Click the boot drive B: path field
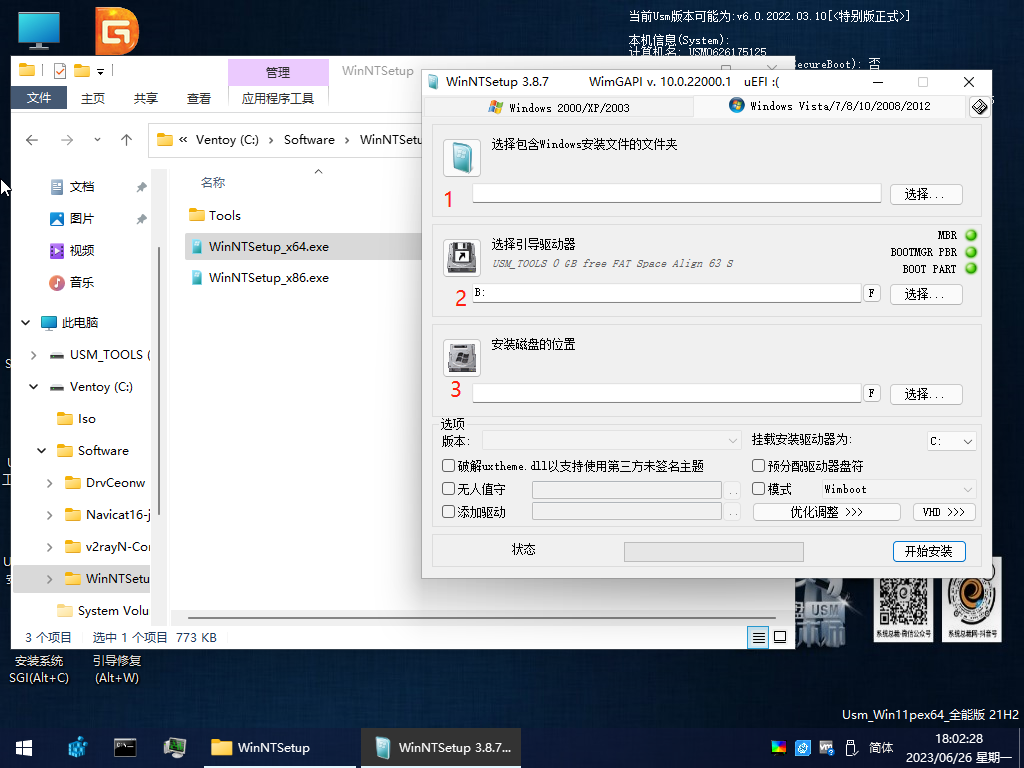 pos(667,293)
